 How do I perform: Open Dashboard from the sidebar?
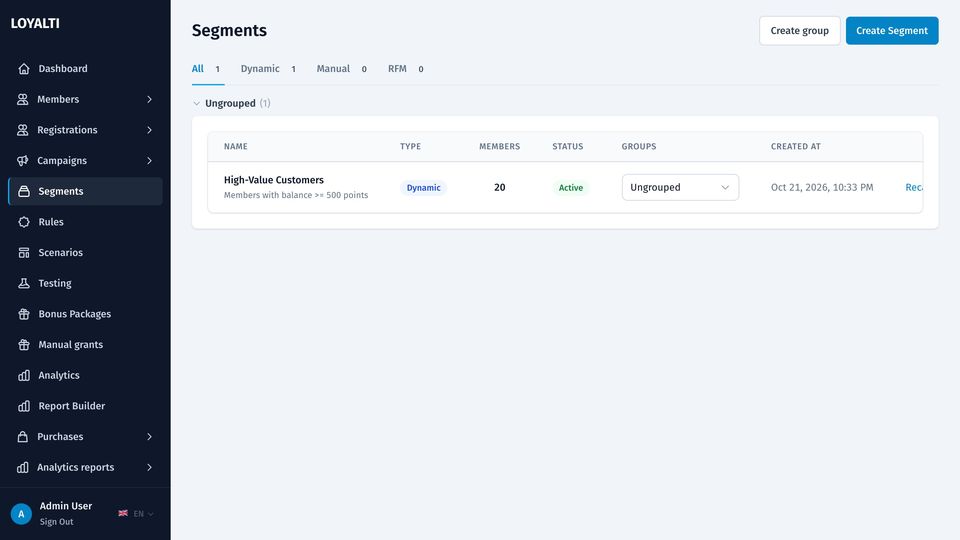tap(86, 69)
